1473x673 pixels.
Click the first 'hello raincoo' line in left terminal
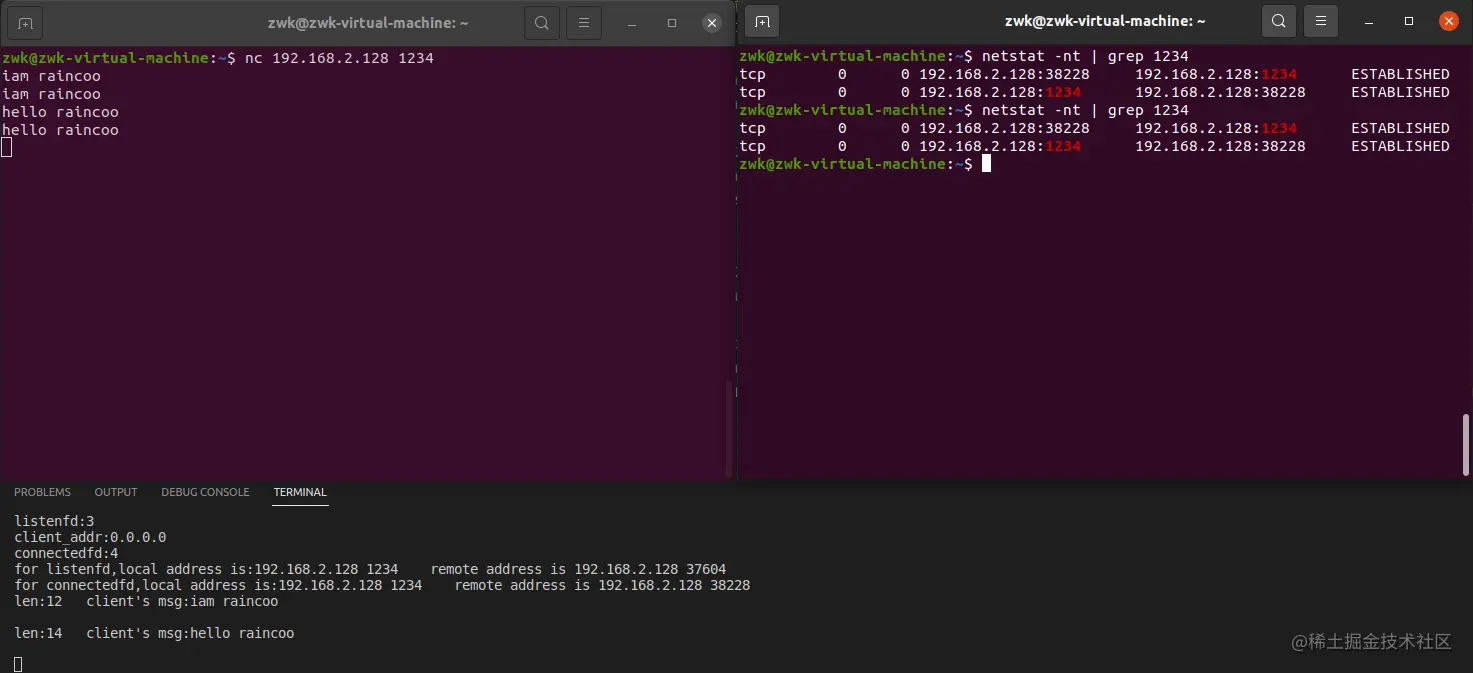tap(60, 112)
